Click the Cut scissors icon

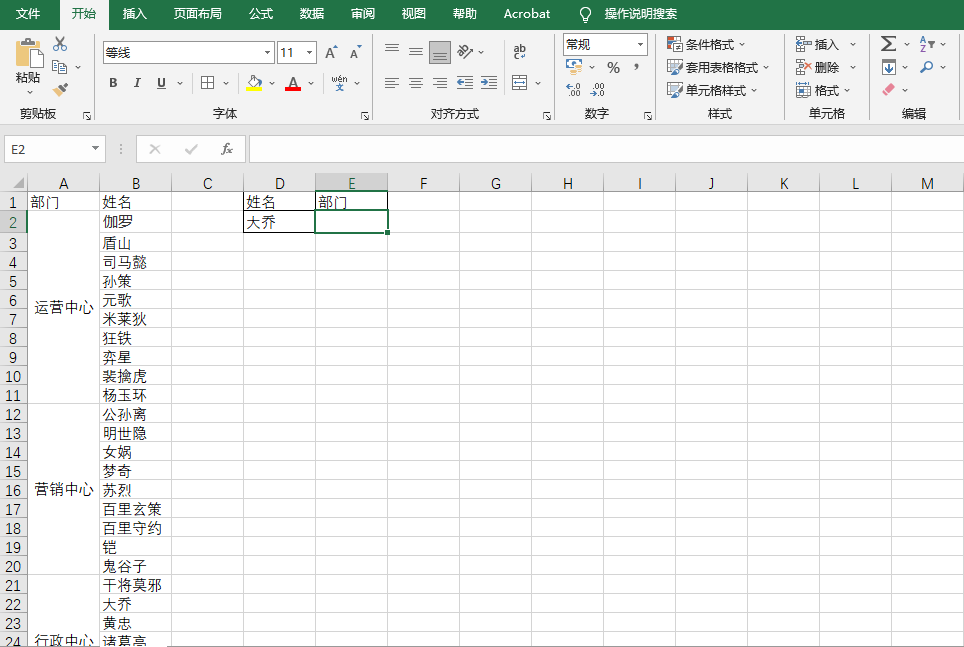60,44
